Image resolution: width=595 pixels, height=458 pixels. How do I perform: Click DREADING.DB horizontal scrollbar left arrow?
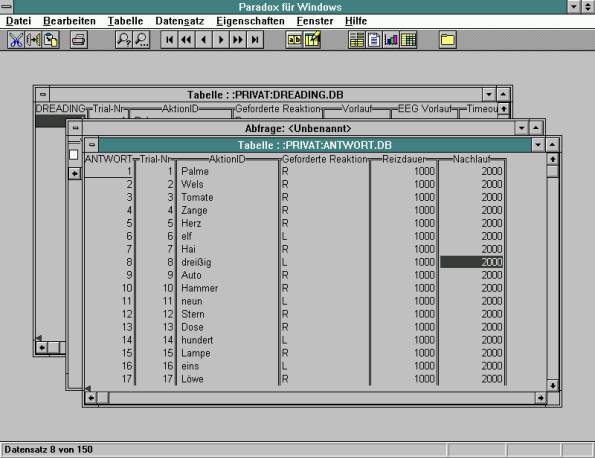42,347
